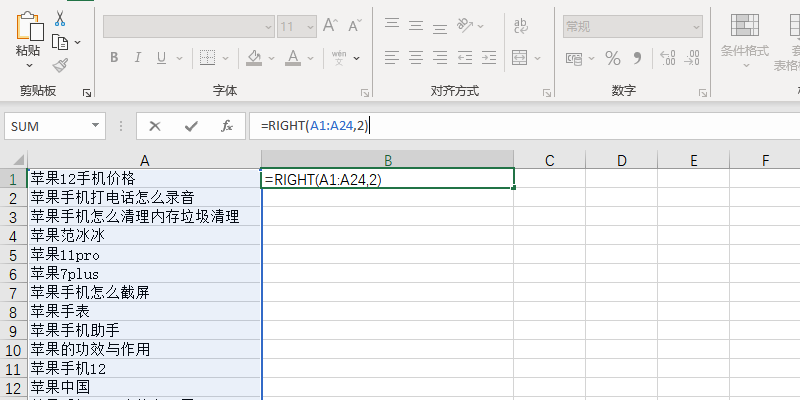The width and height of the screenshot is (800, 400).
Task: Open the phonetic guide dropdown arrow
Action: (357, 58)
